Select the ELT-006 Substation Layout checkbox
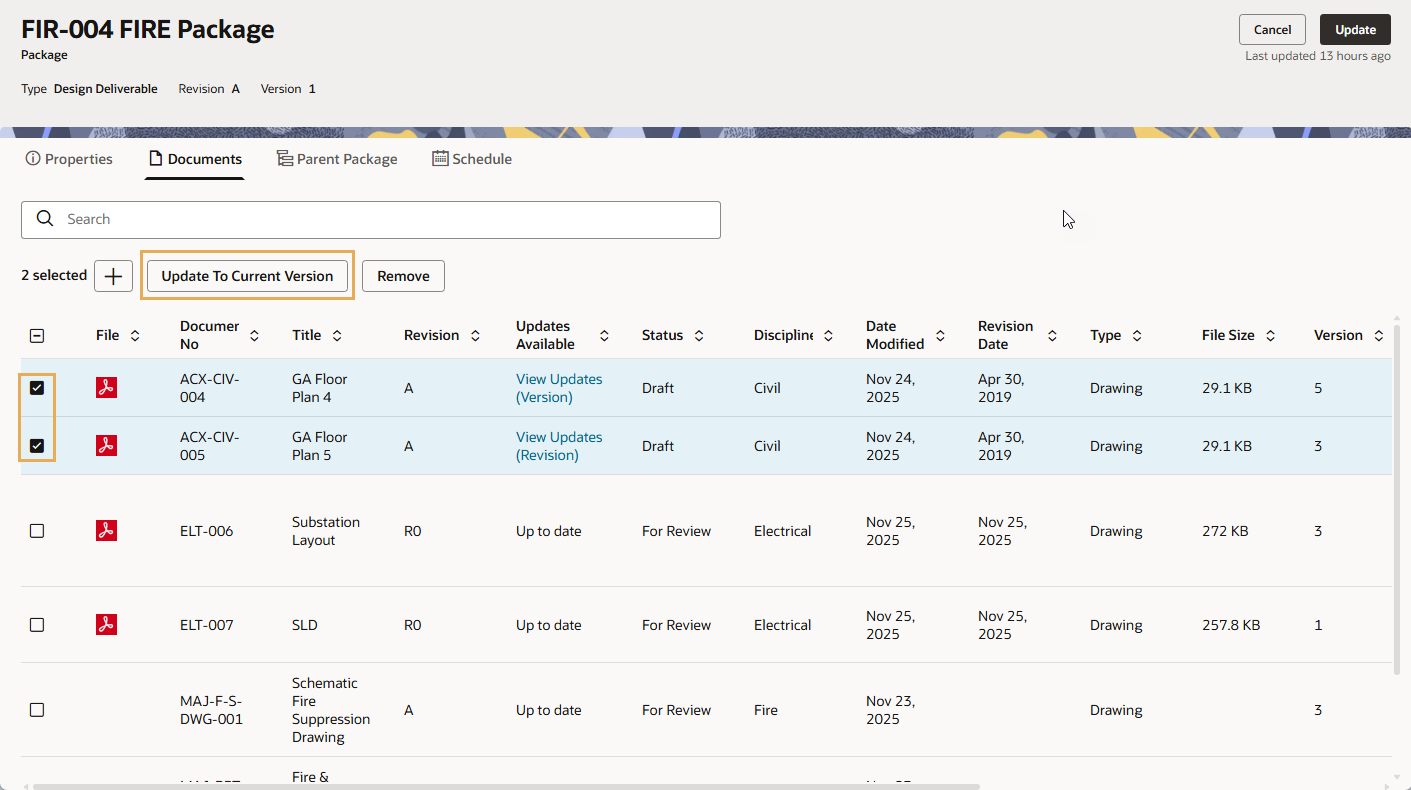Viewport: 1411px width, 790px height. click(37, 531)
